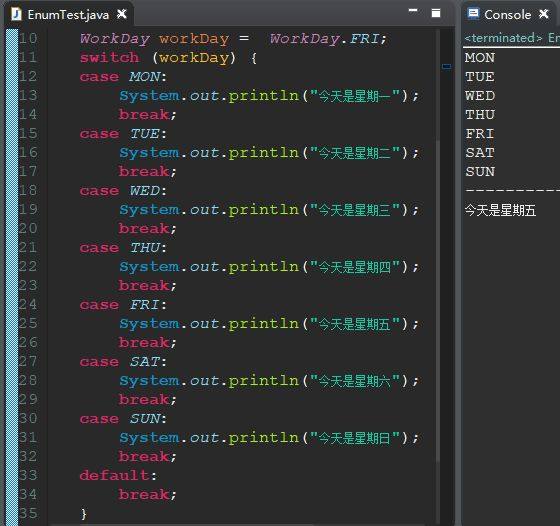Select the EnumTest.java editor tab
The height and width of the screenshot is (526, 560).
pos(68,15)
